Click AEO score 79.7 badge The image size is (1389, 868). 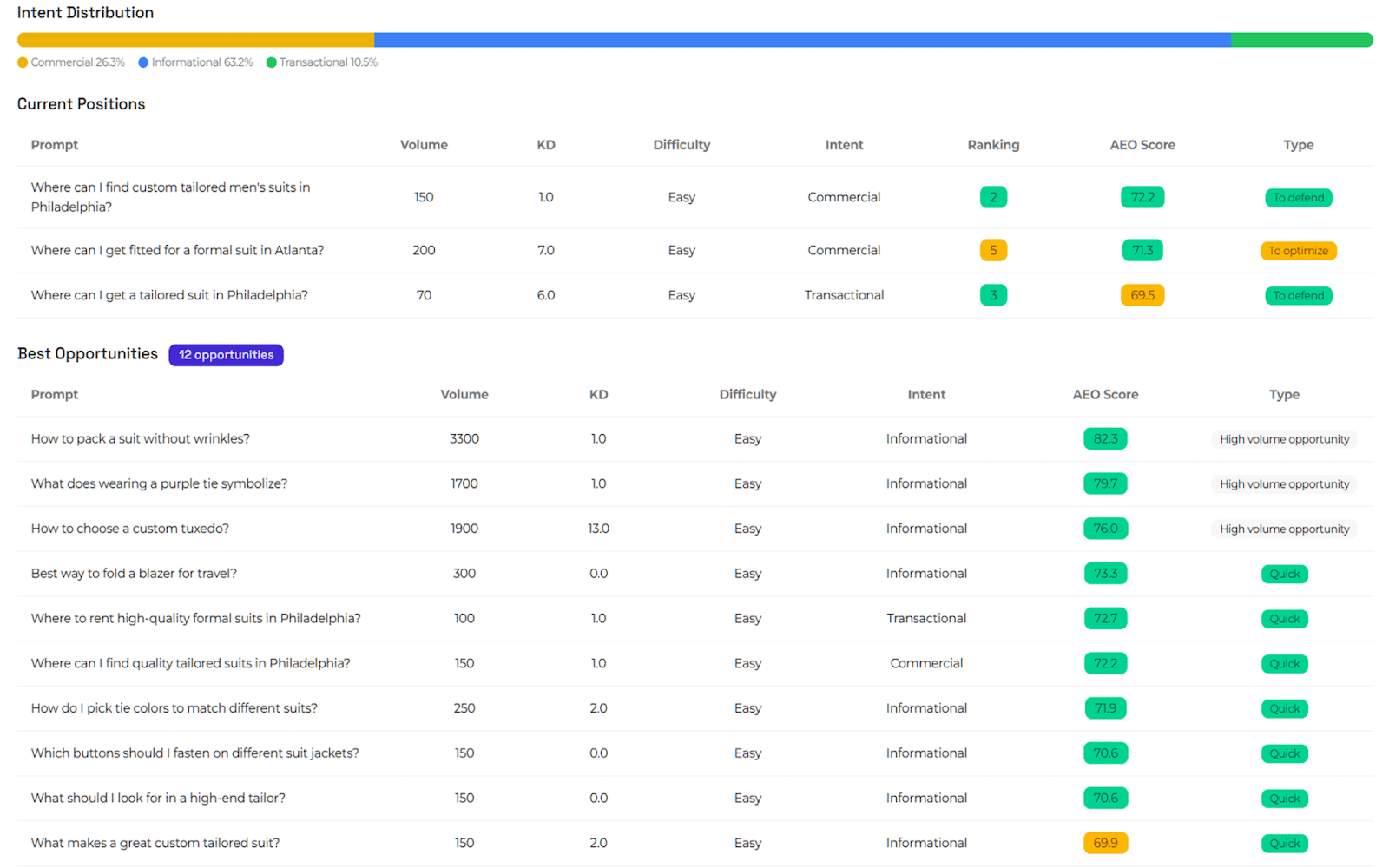coord(1105,483)
